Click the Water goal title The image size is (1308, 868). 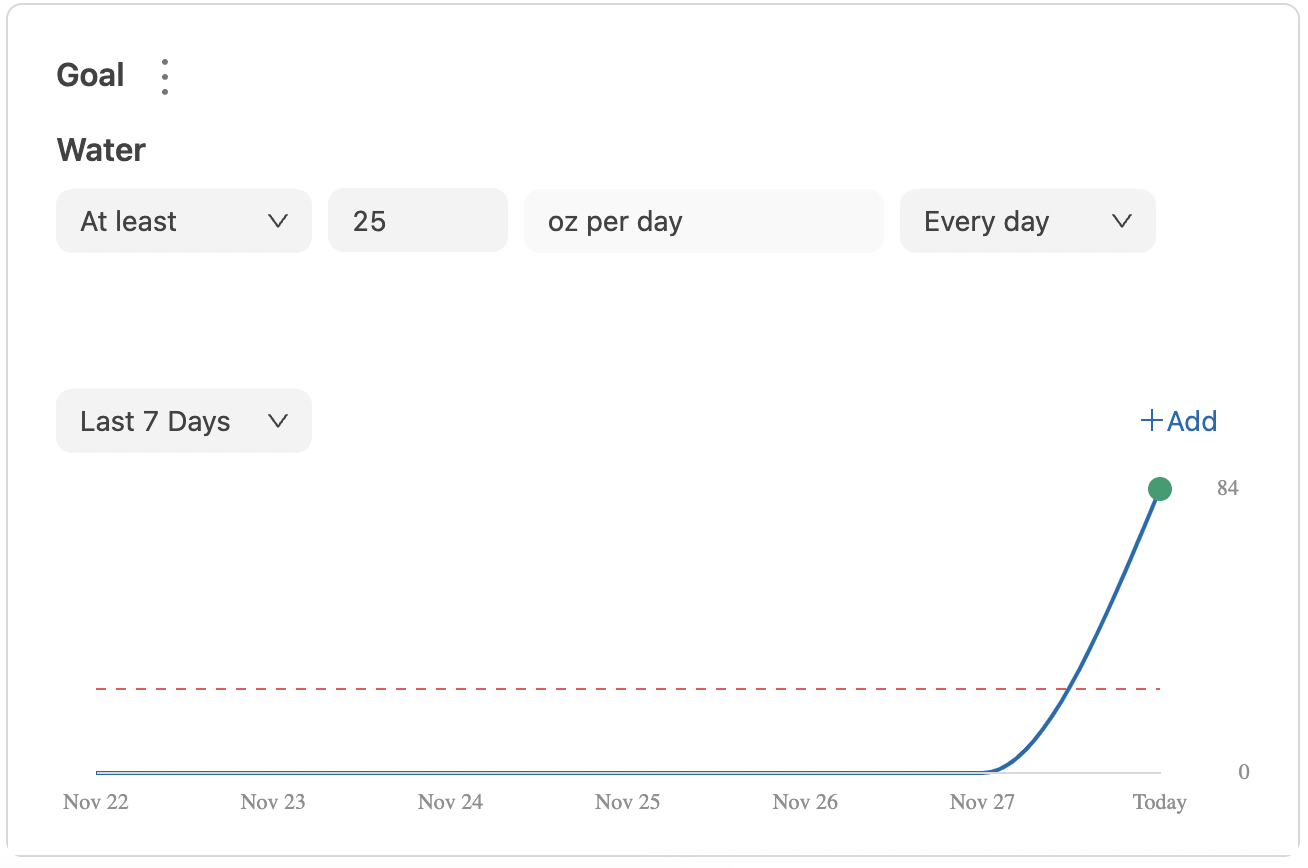(101, 150)
